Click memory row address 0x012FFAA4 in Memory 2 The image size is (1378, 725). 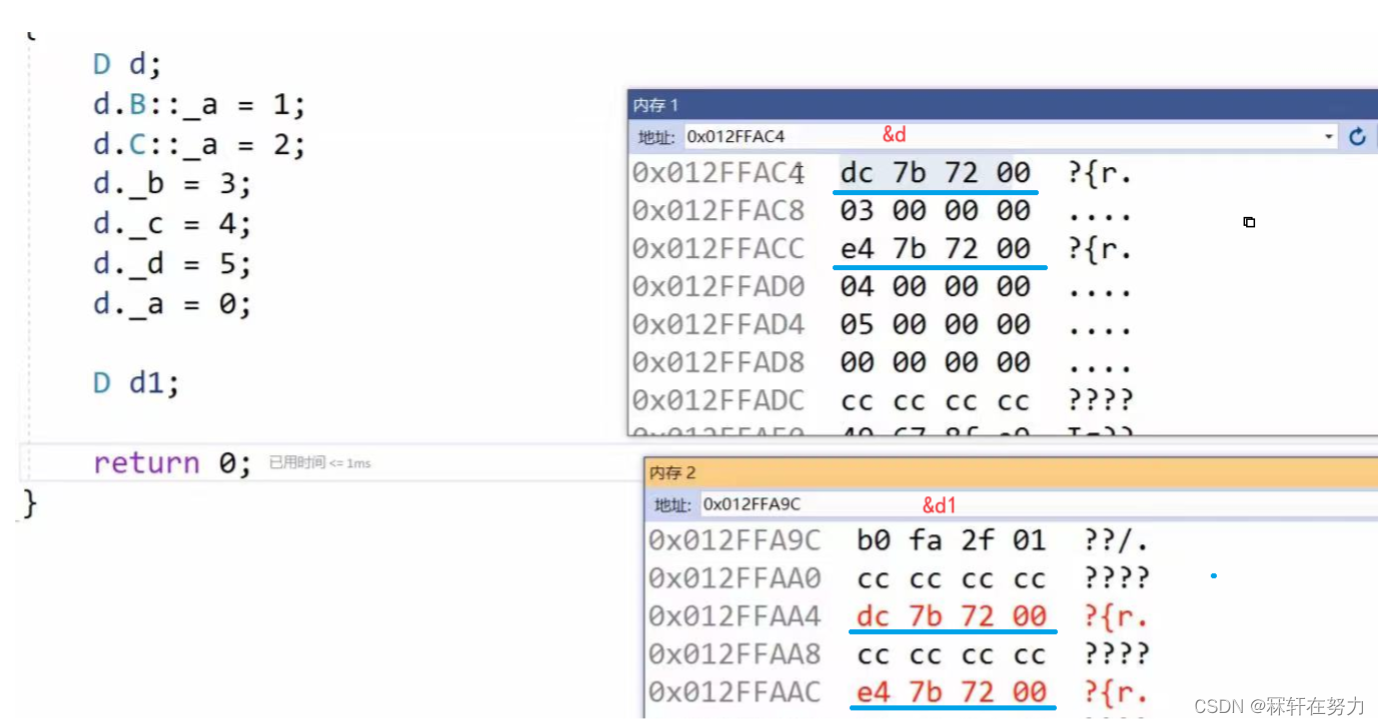734,616
